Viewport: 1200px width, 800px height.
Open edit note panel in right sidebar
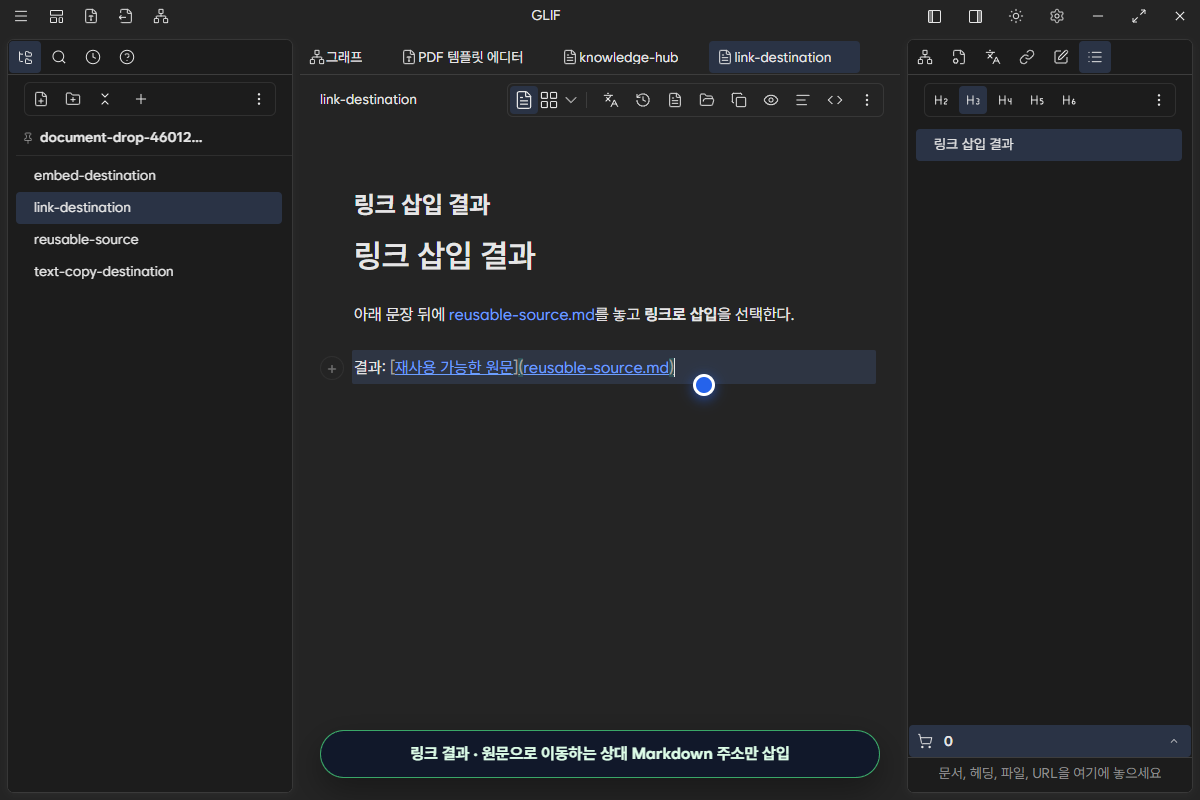pyautogui.click(x=1061, y=57)
